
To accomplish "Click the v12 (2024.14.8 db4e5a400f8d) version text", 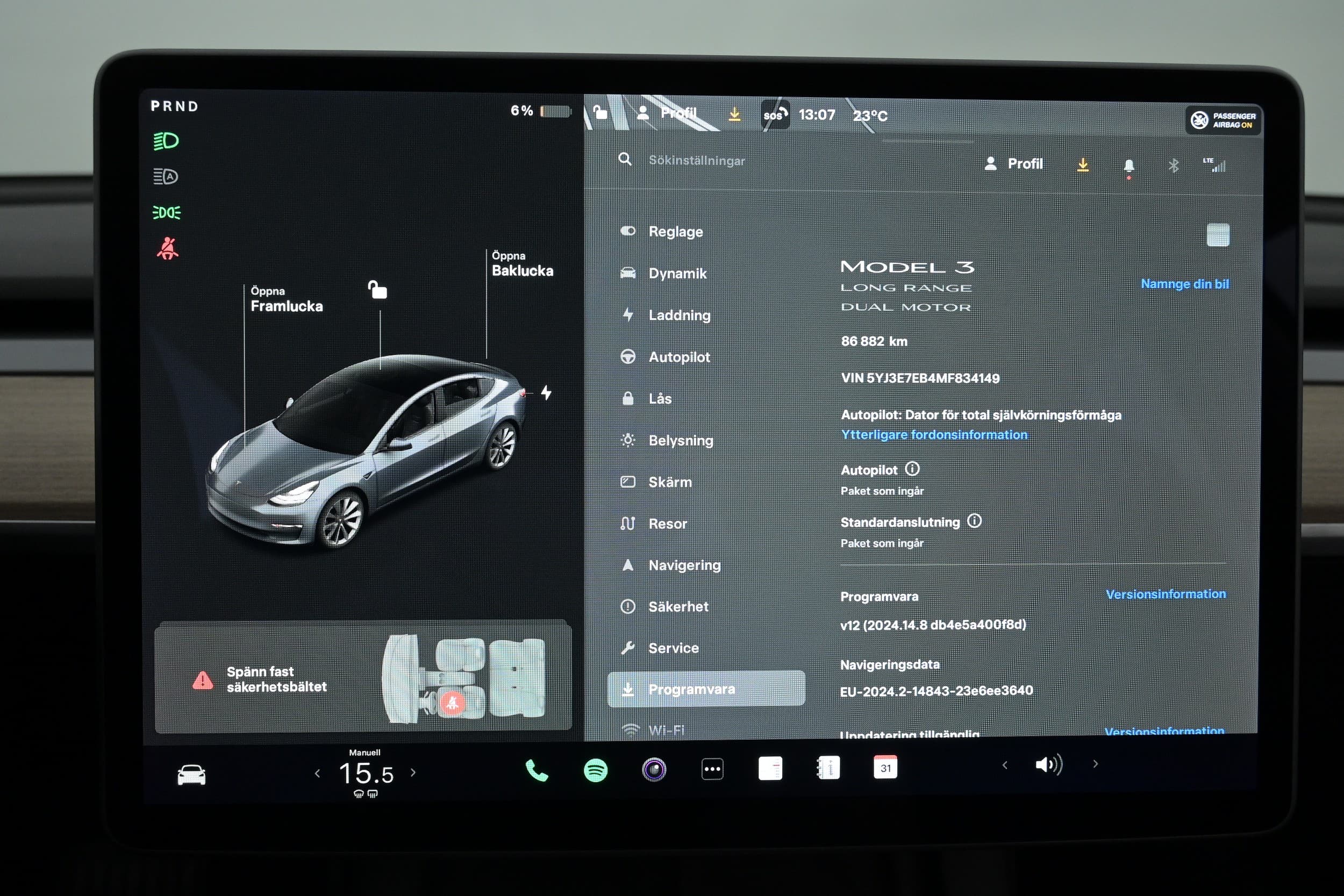I will click(933, 625).
